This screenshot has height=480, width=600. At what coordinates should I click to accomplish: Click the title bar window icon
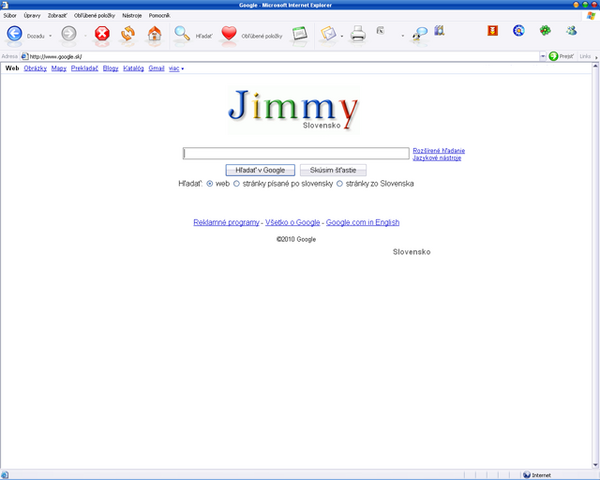[5, 5]
